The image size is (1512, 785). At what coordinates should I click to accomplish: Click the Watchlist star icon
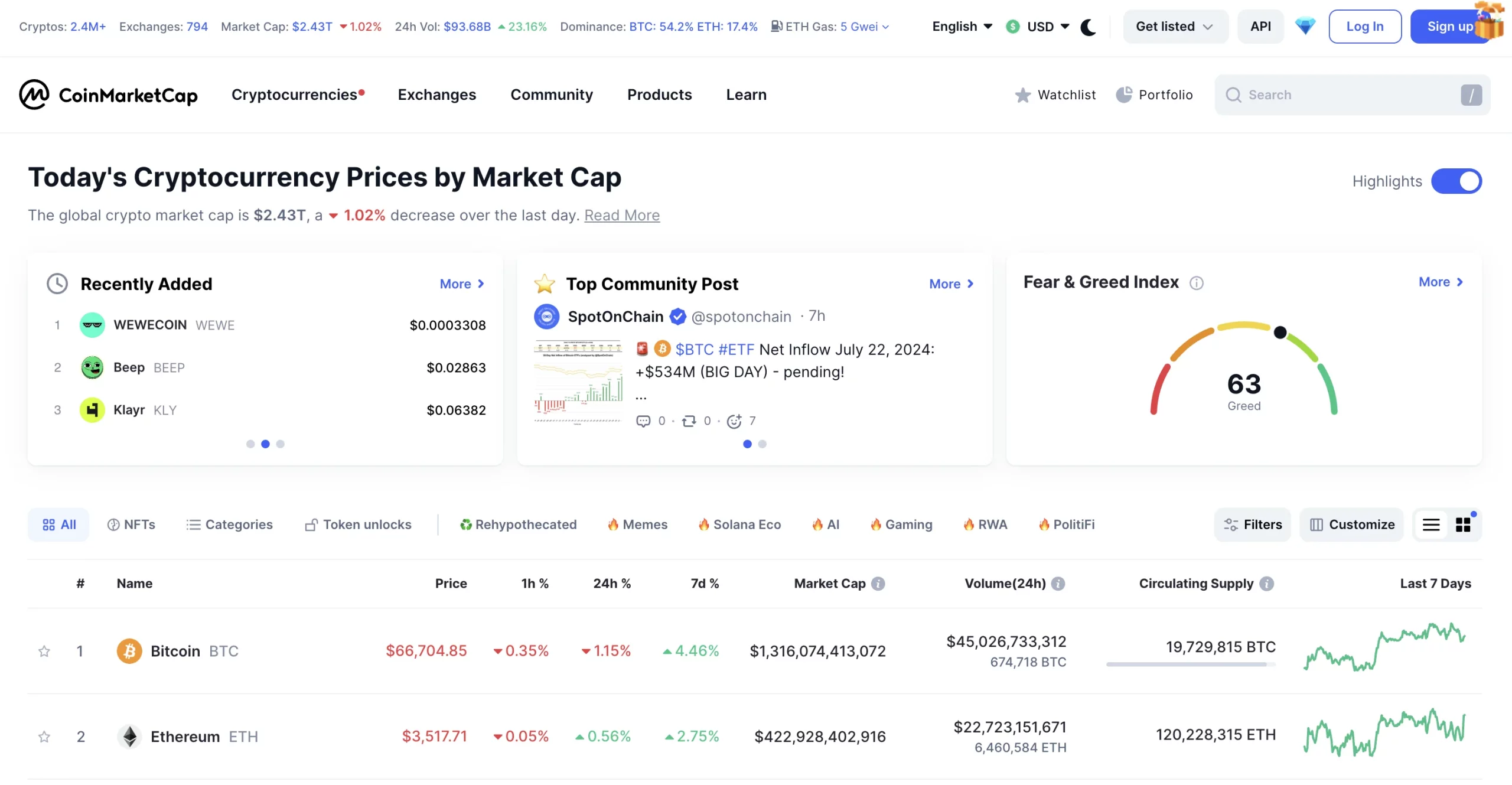coord(1024,94)
